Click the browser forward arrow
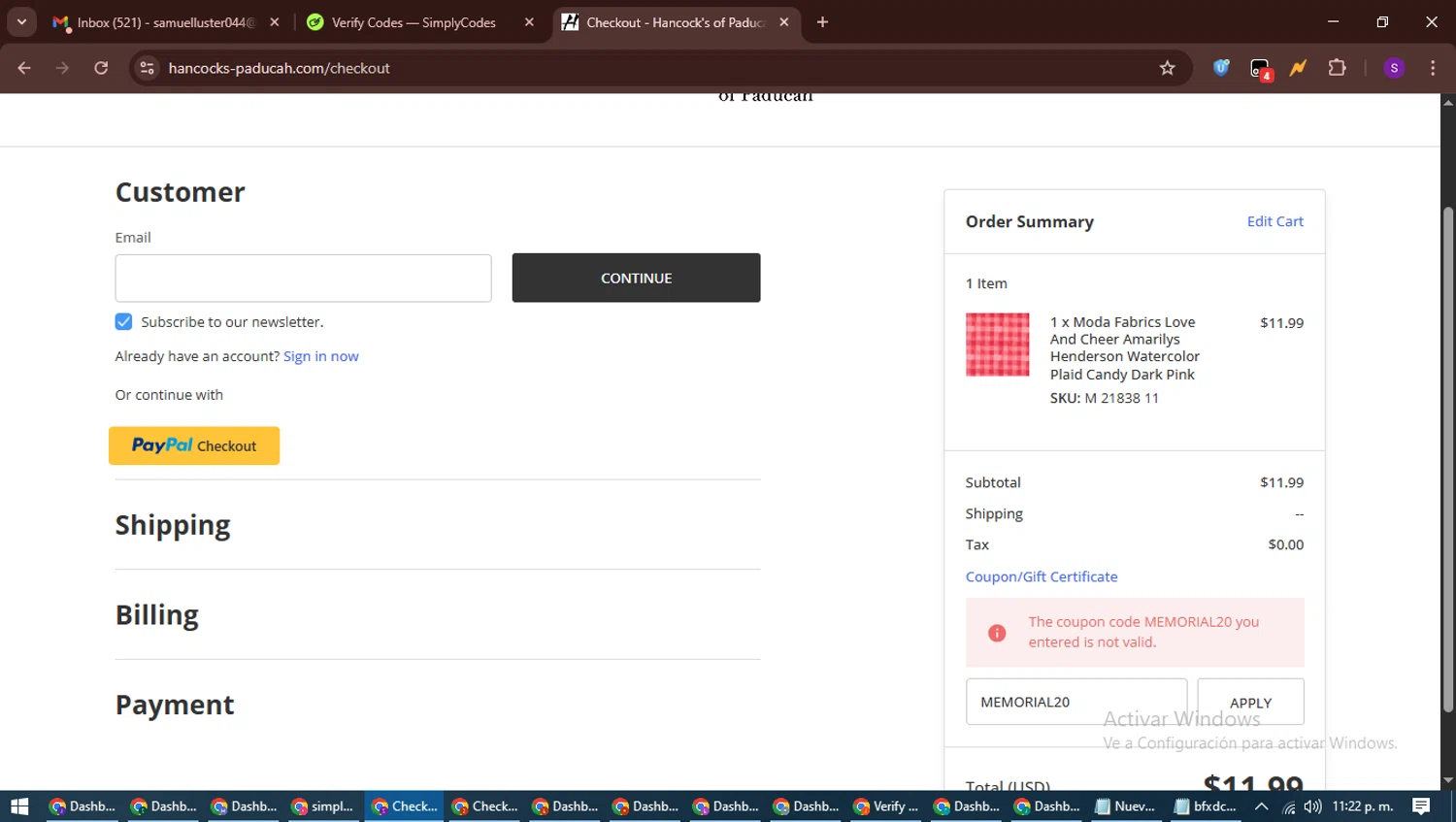This screenshot has height=822, width=1456. 63,68
